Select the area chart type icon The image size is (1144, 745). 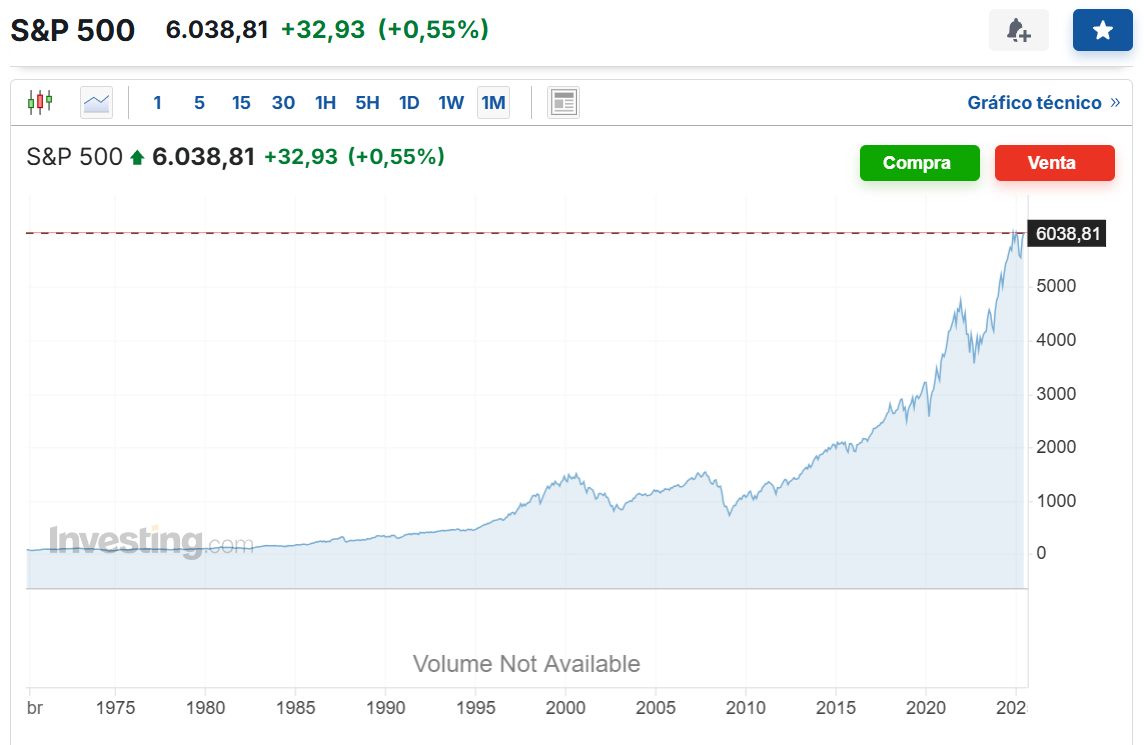pyautogui.click(x=96, y=102)
